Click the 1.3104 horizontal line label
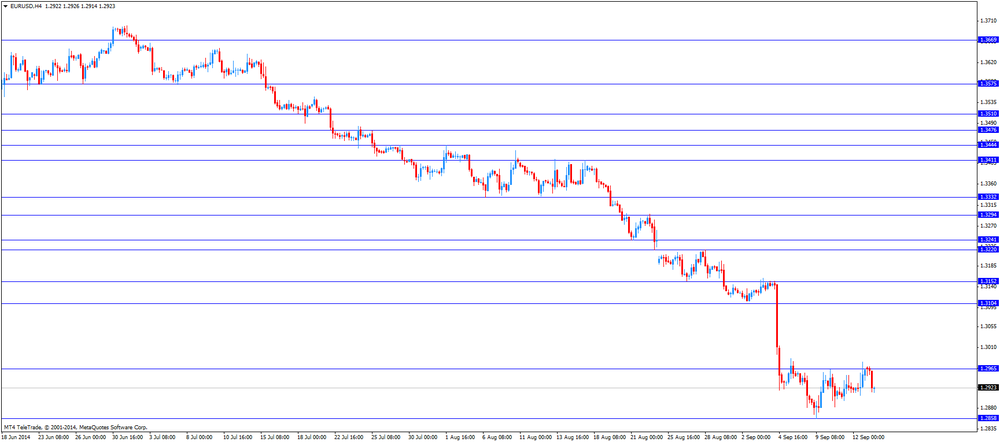 [x=987, y=304]
